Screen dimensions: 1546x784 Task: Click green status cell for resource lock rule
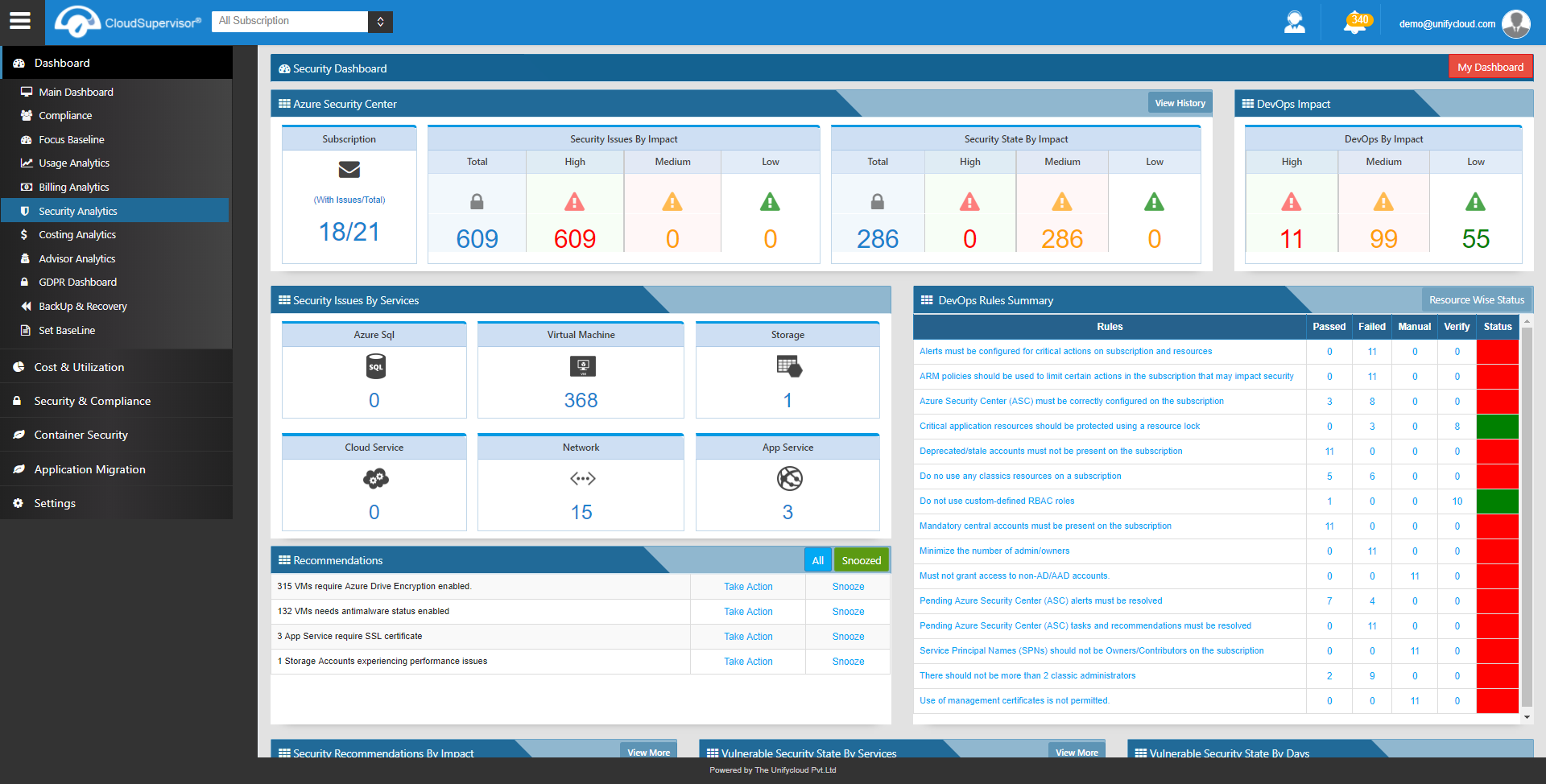point(1497,427)
